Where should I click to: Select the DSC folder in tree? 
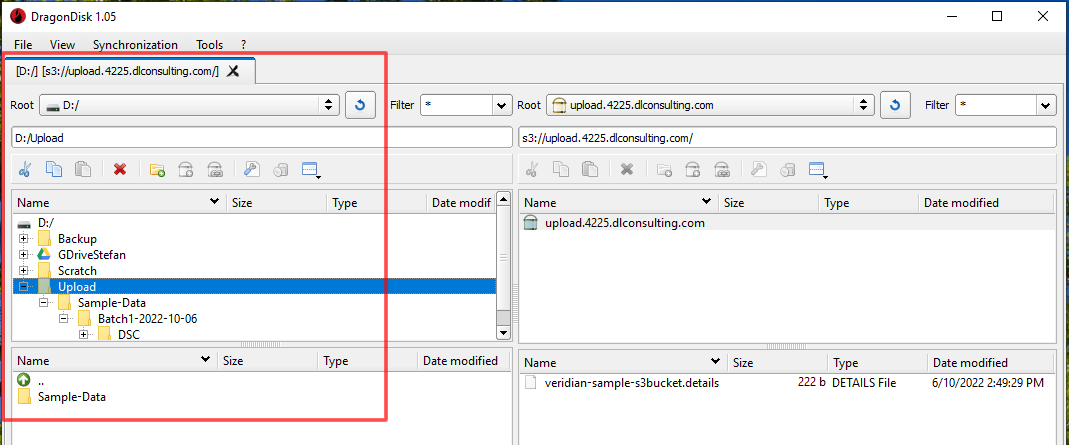pyautogui.click(x=129, y=334)
